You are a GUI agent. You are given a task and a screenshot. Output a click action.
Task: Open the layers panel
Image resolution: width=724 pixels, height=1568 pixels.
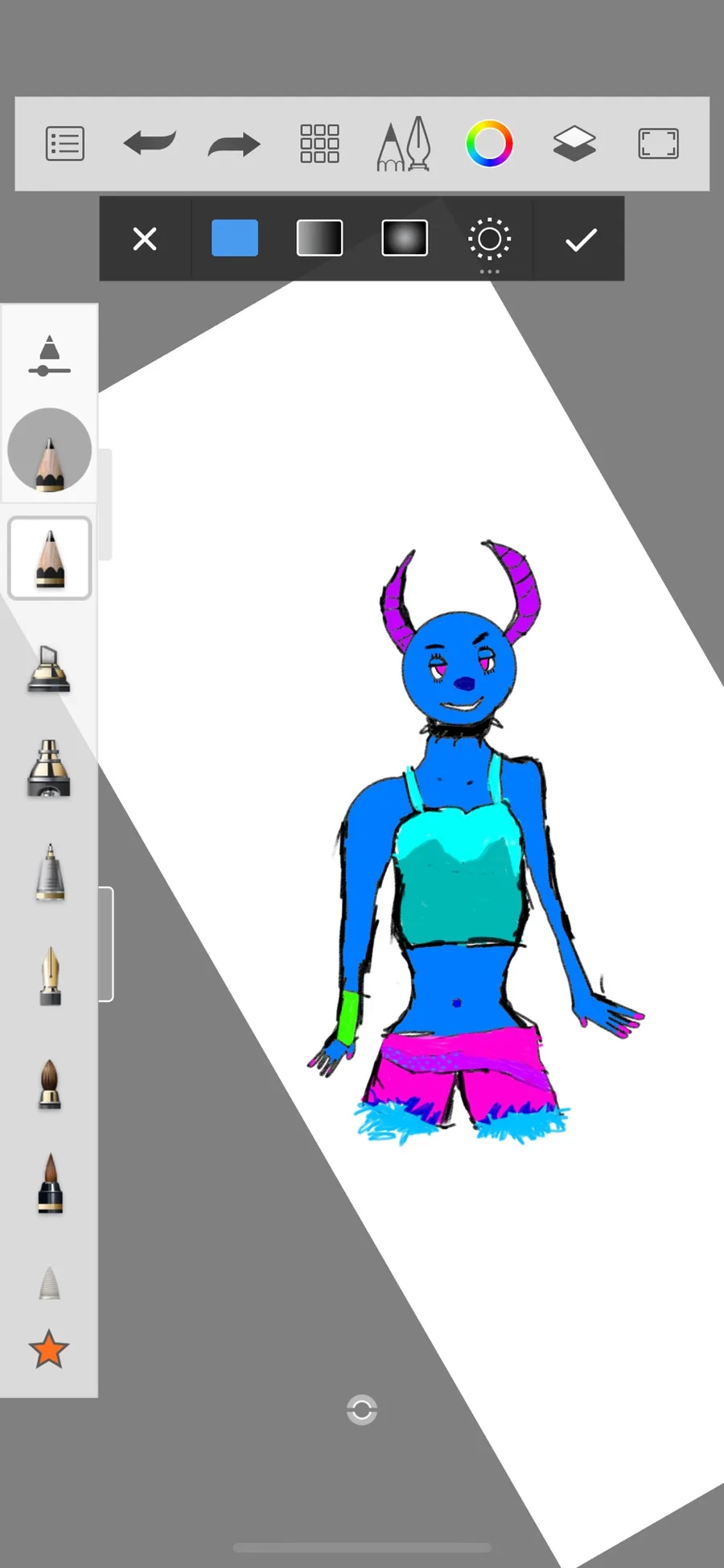tap(574, 144)
